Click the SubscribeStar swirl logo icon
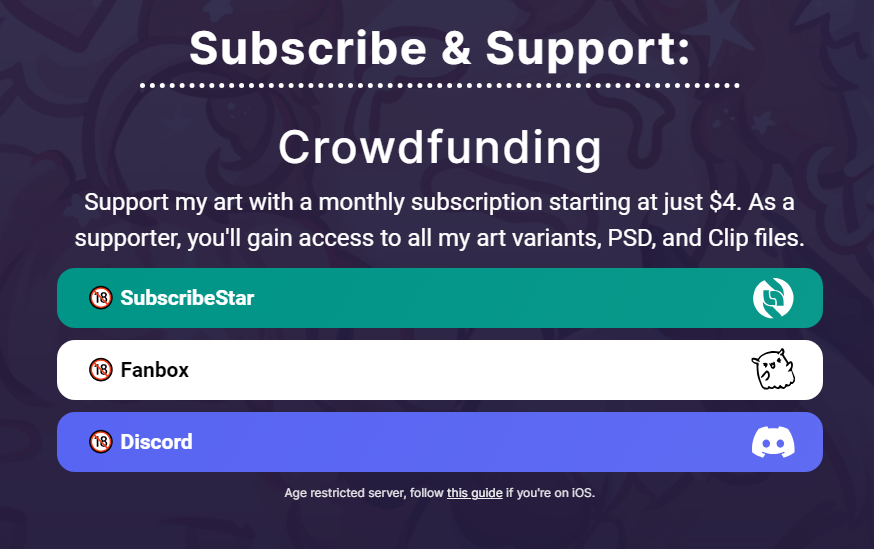Screen dimensions: 874x549 [x=773, y=298]
